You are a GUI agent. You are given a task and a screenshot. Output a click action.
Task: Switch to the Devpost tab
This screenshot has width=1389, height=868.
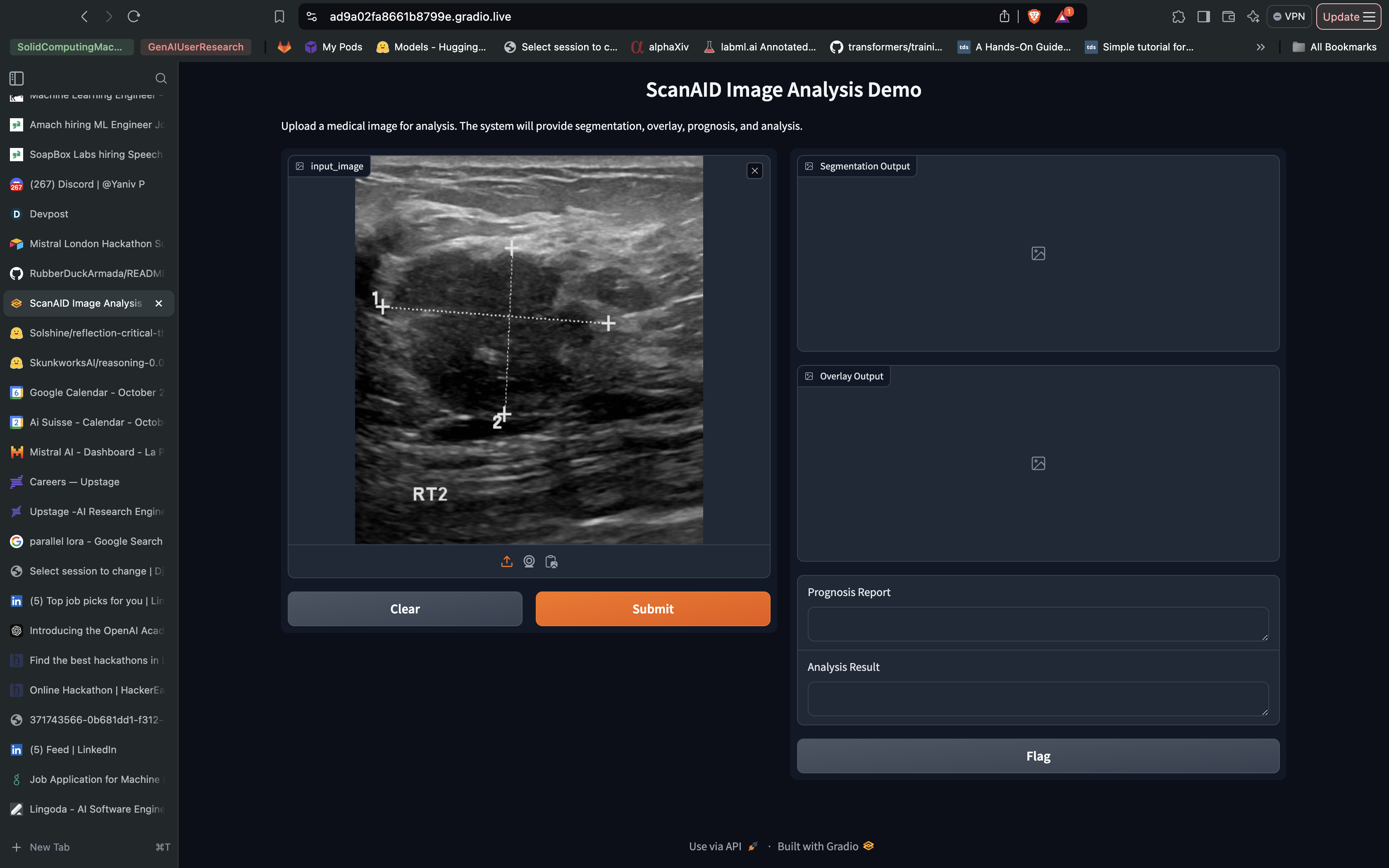point(49,214)
